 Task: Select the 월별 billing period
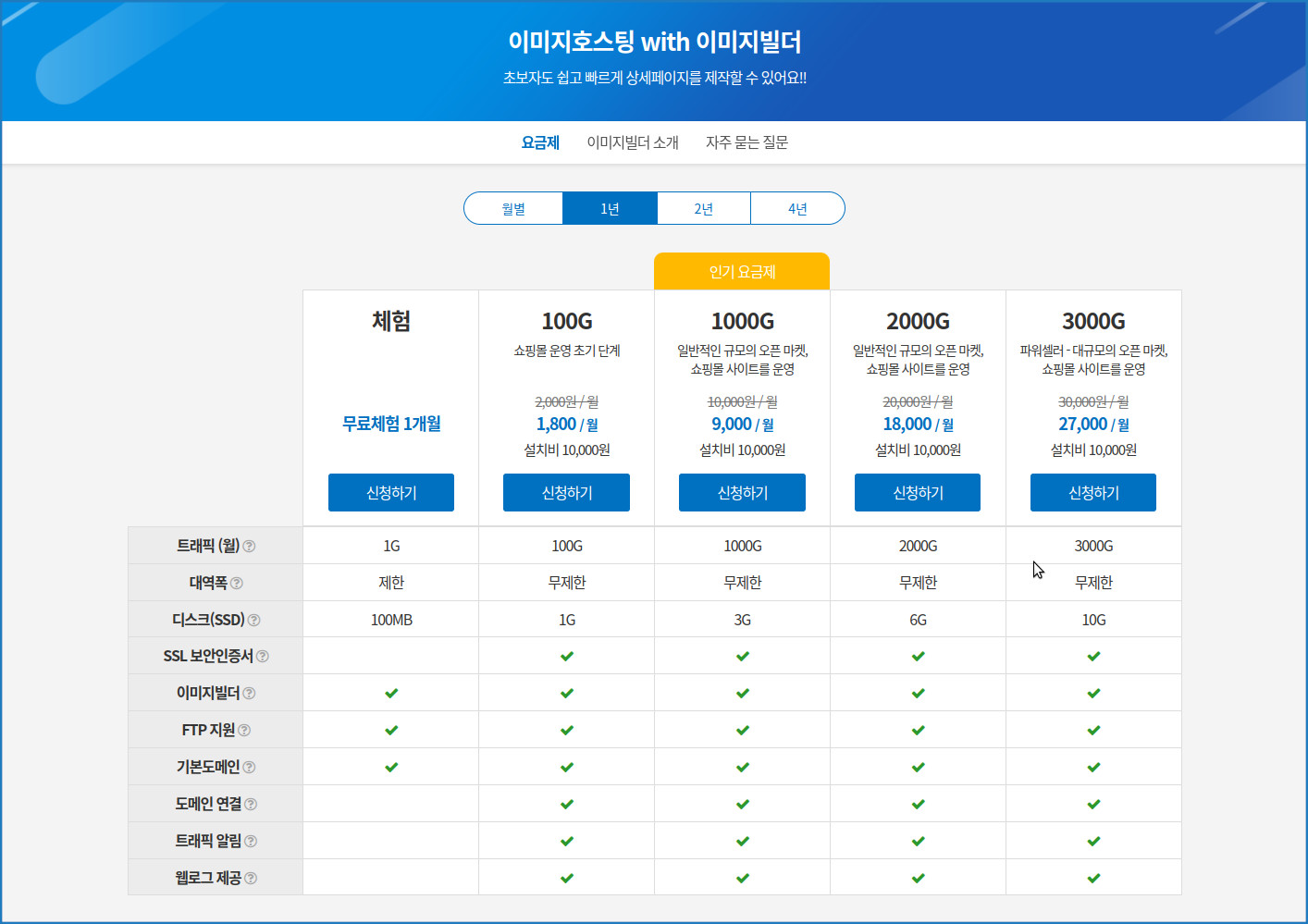(513, 209)
